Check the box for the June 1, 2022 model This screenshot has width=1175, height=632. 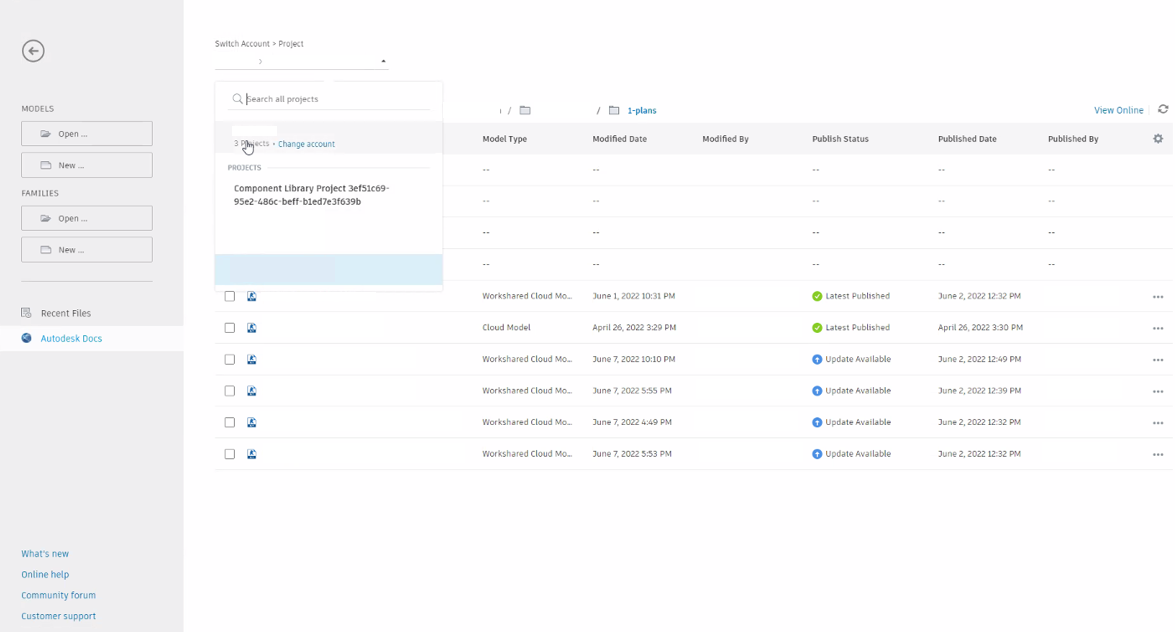[230, 296]
